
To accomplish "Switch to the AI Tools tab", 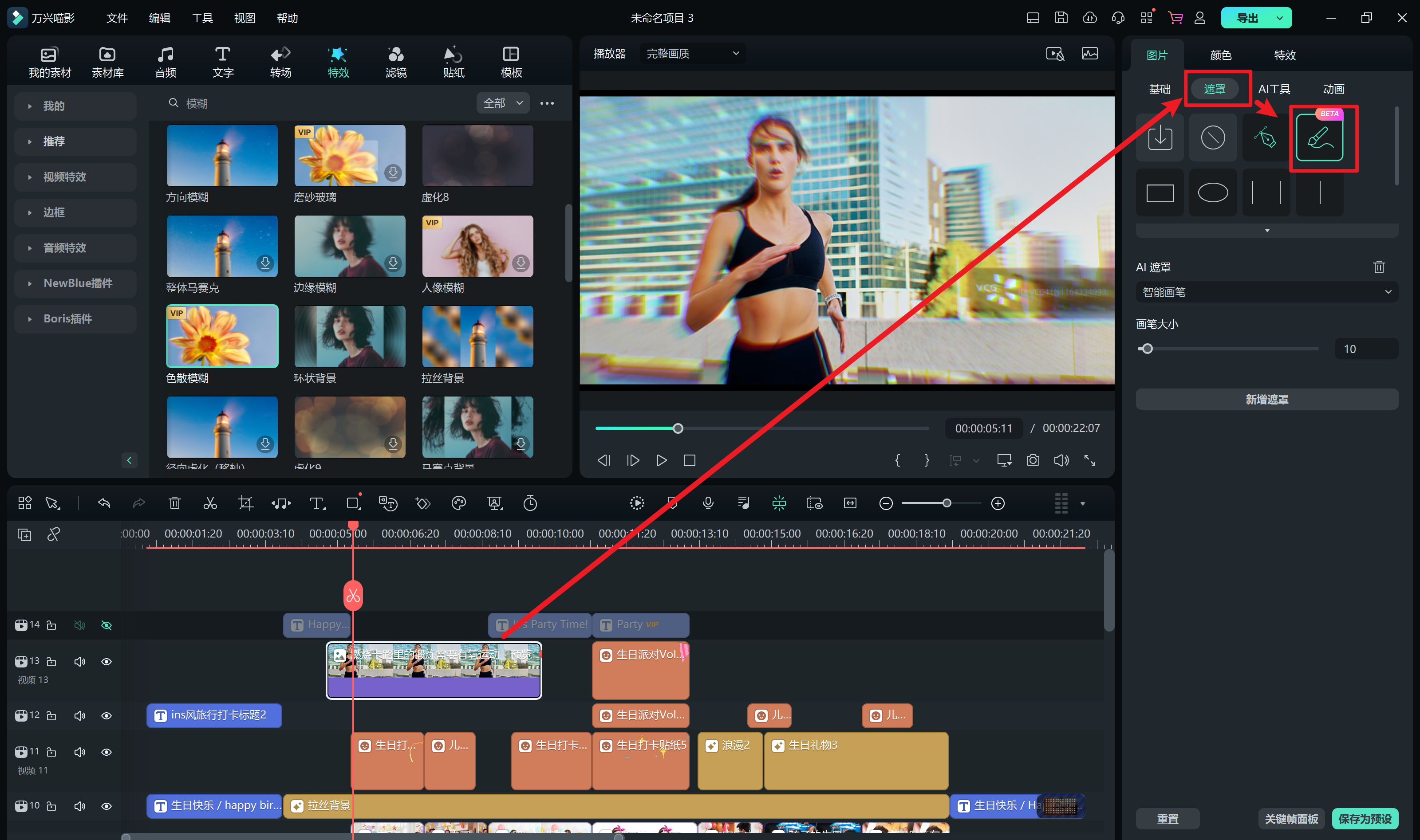I will pos(1274,89).
